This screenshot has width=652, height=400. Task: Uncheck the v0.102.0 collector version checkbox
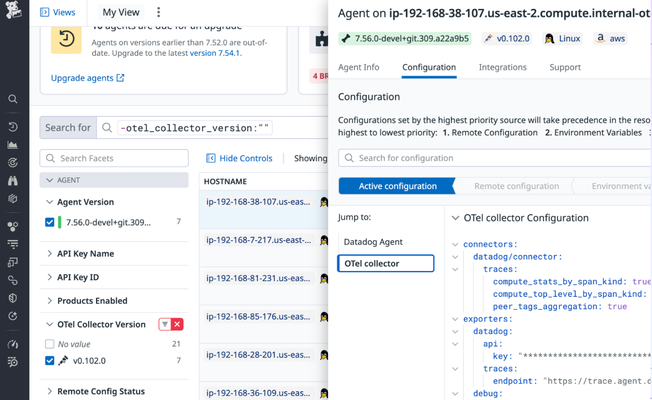click(x=50, y=361)
